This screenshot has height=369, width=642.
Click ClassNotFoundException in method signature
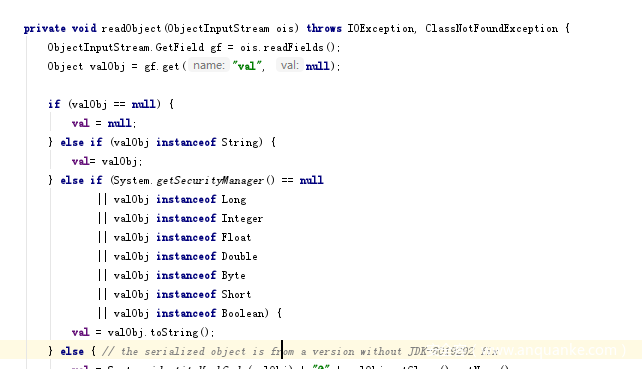pos(491,29)
